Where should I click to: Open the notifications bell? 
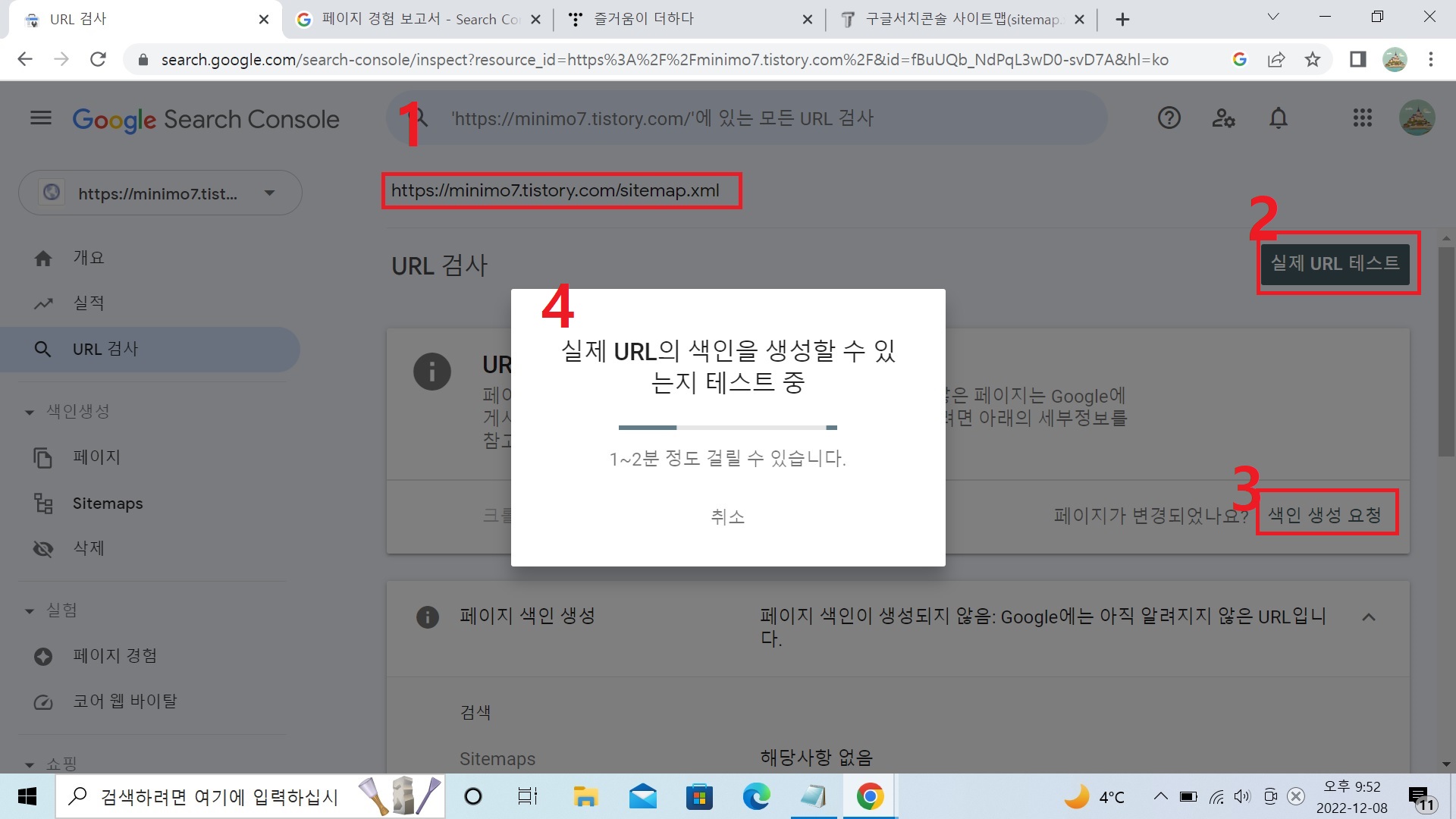pos(1279,118)
